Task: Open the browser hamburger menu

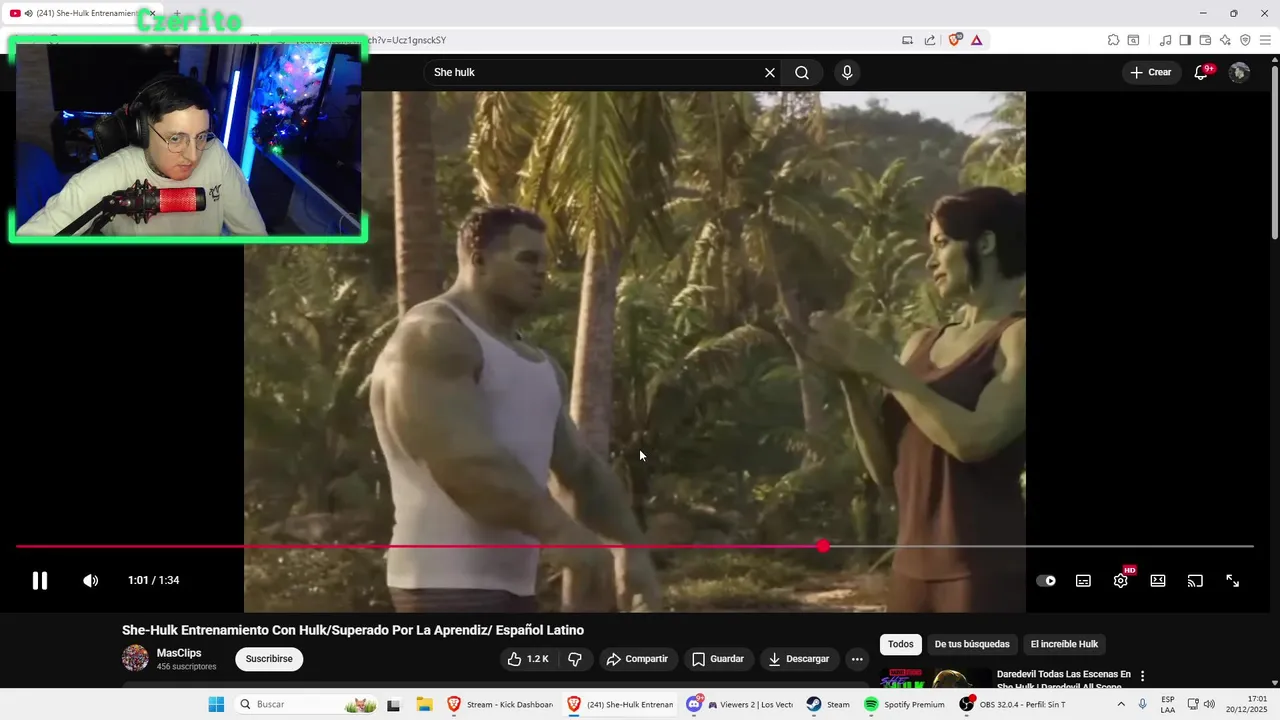Action: (x=1265, y=40)
